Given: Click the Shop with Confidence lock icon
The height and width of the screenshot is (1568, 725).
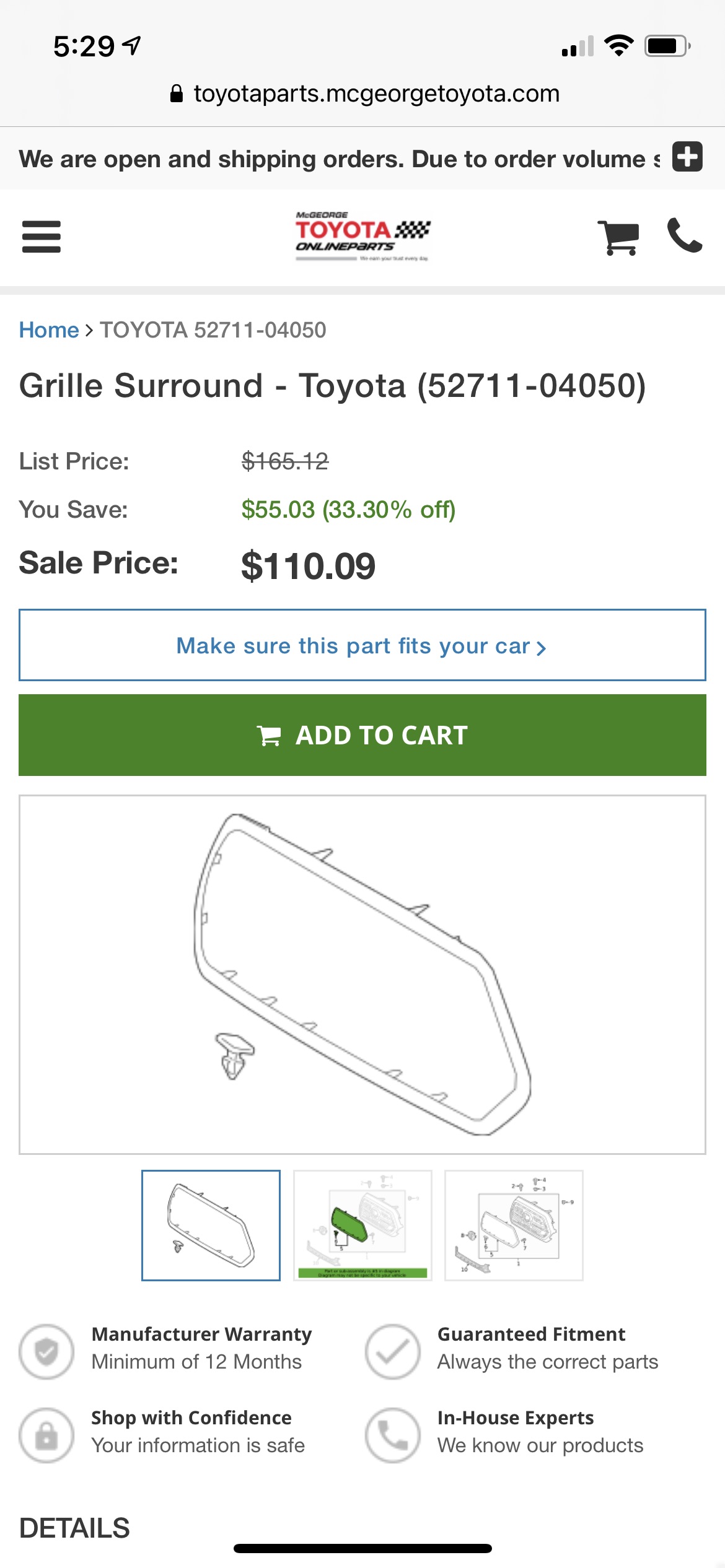Looking at the screenshot, I should click(46, 1435).
